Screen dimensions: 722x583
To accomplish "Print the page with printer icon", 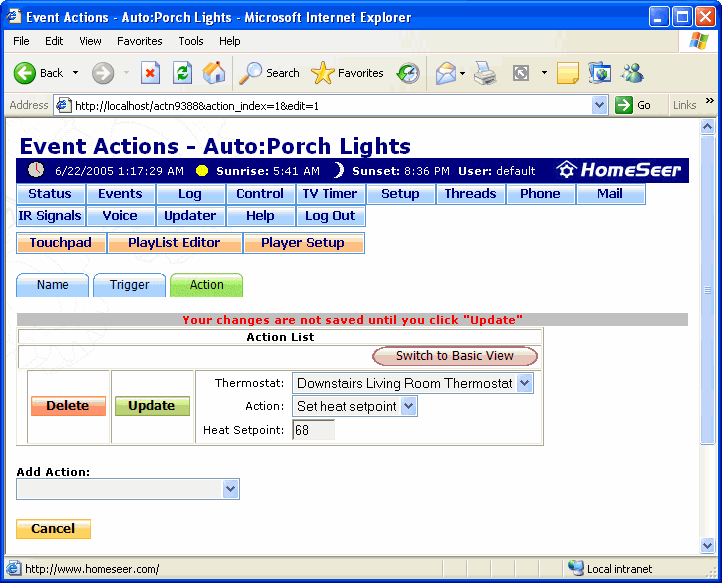I will (485, 73).
